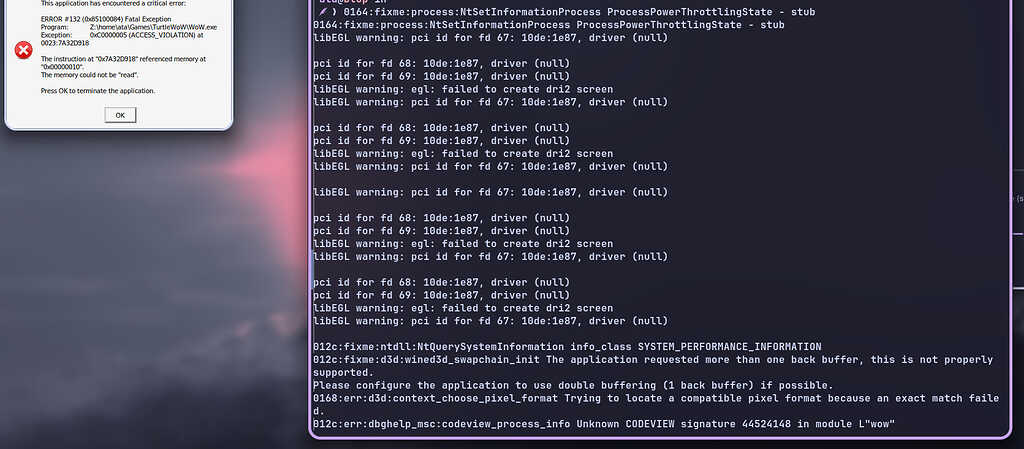This screenshot has height=449, width=1024.
Task: Click the Unknown CODEVIEW signature error line
Action: pos(604,424)
